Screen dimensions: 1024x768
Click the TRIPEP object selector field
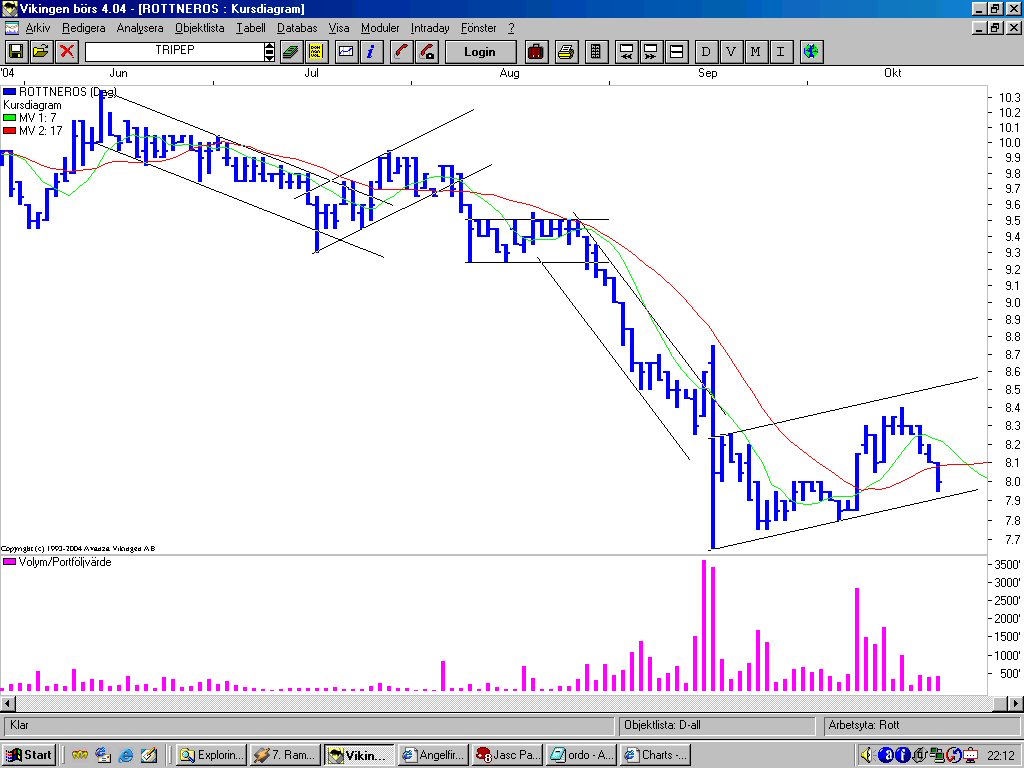pos(174,52)
